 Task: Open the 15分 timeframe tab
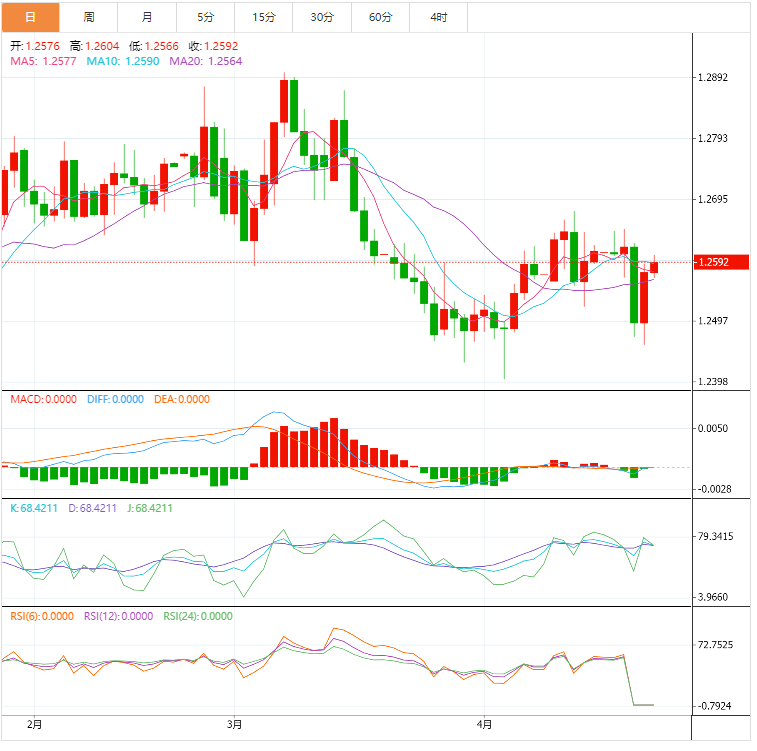(264, 17)
